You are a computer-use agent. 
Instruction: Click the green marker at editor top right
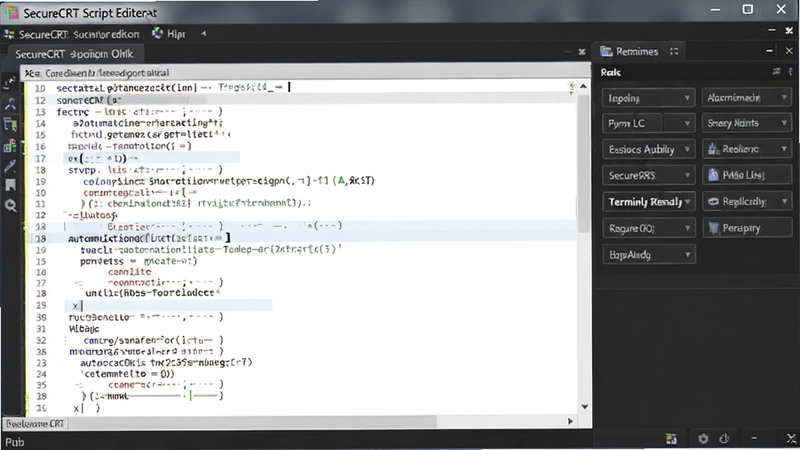point(571,87)
